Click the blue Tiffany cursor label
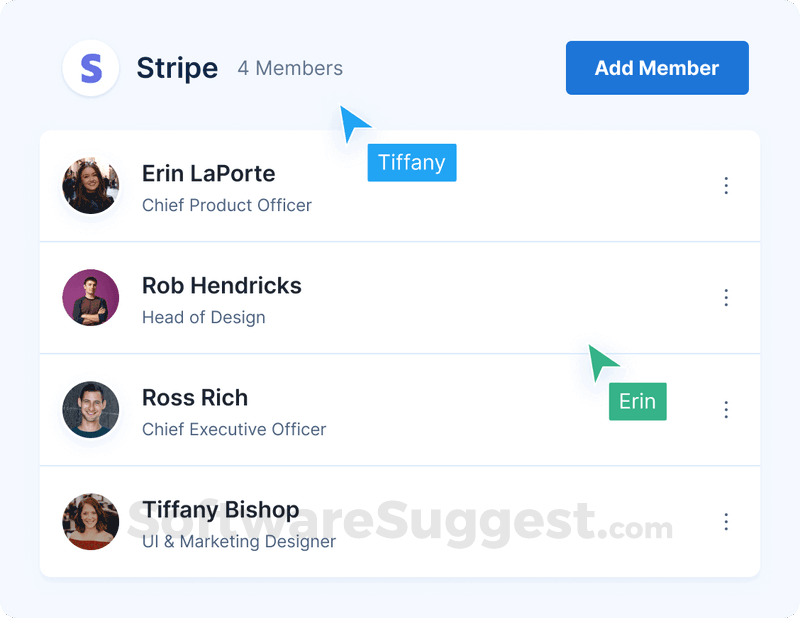This screenshot has width=800, height=618. pyautogui.click(x=411, y=163)
